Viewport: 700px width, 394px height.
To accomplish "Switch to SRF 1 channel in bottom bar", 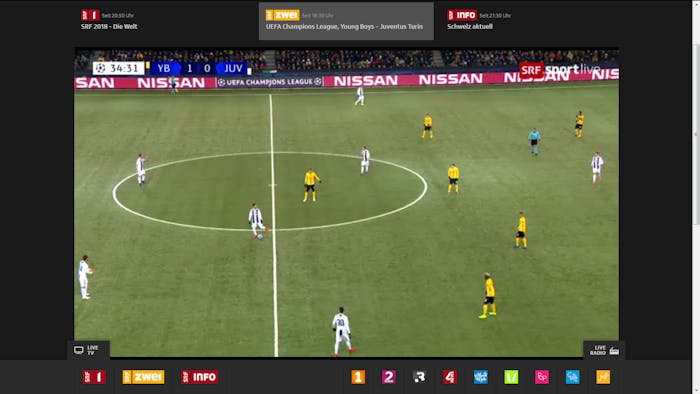I will click(x=94, y=377).
